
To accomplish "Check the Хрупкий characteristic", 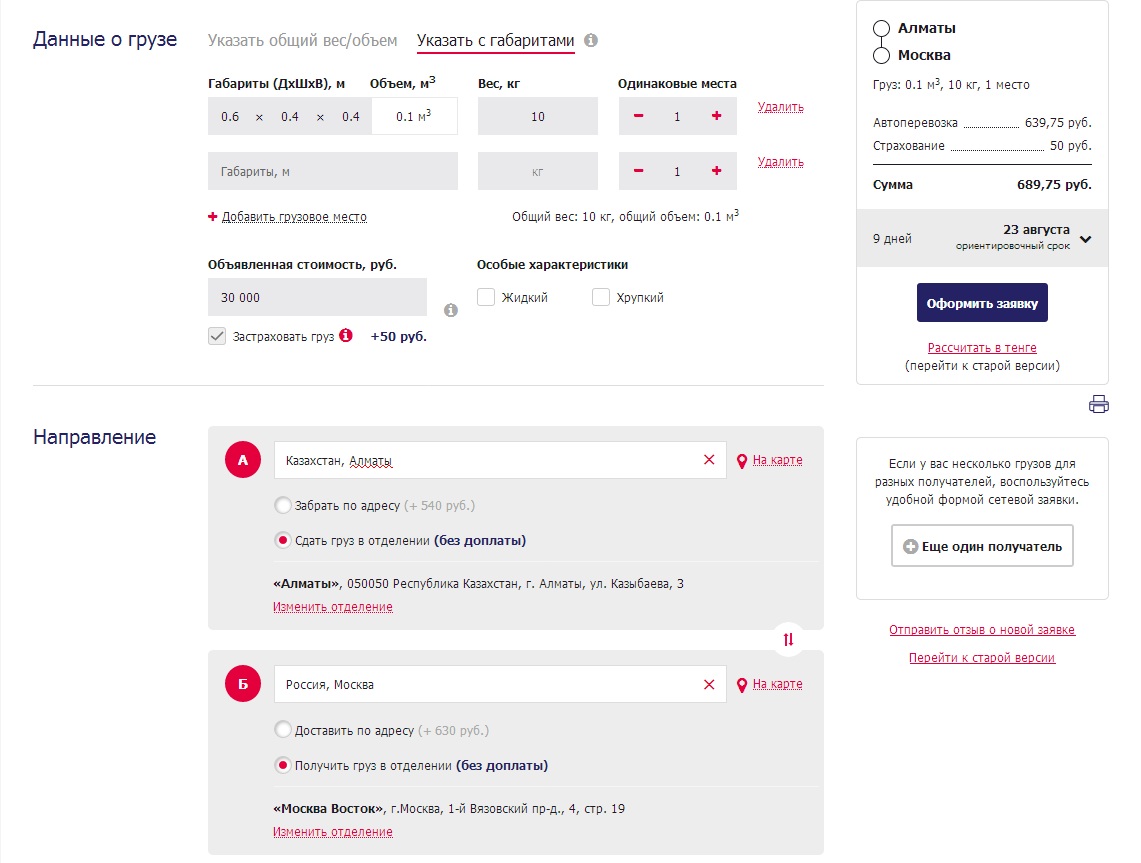I will tap(601, 297).
